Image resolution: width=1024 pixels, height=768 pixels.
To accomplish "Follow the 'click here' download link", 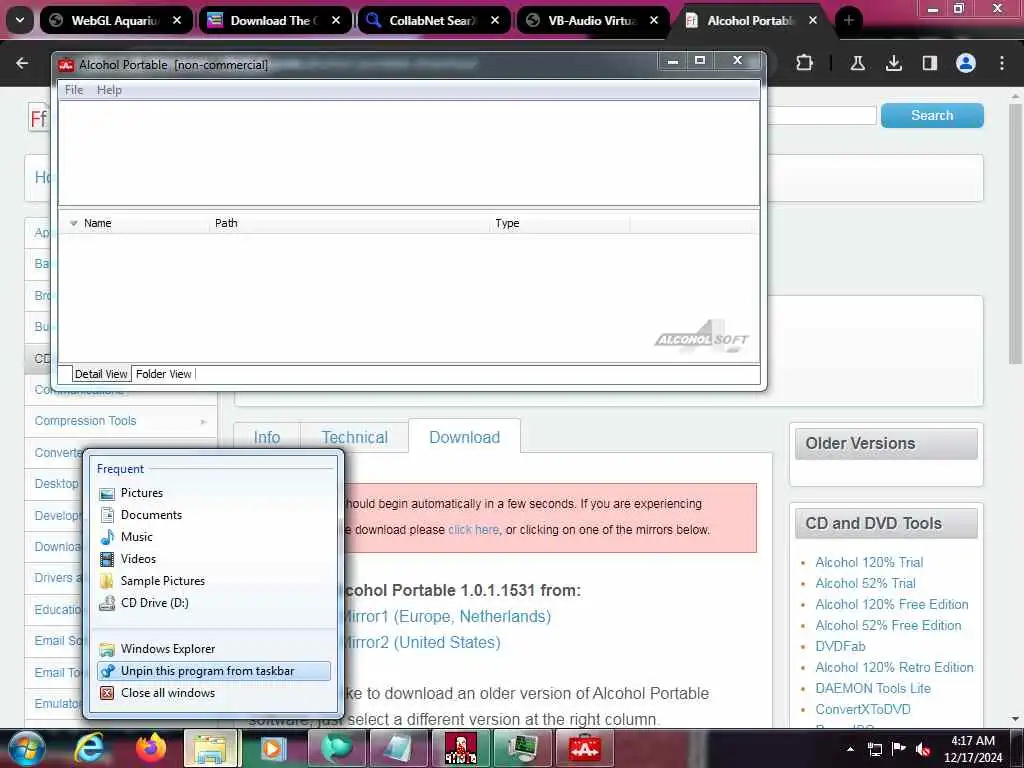I will click(473, 530).
